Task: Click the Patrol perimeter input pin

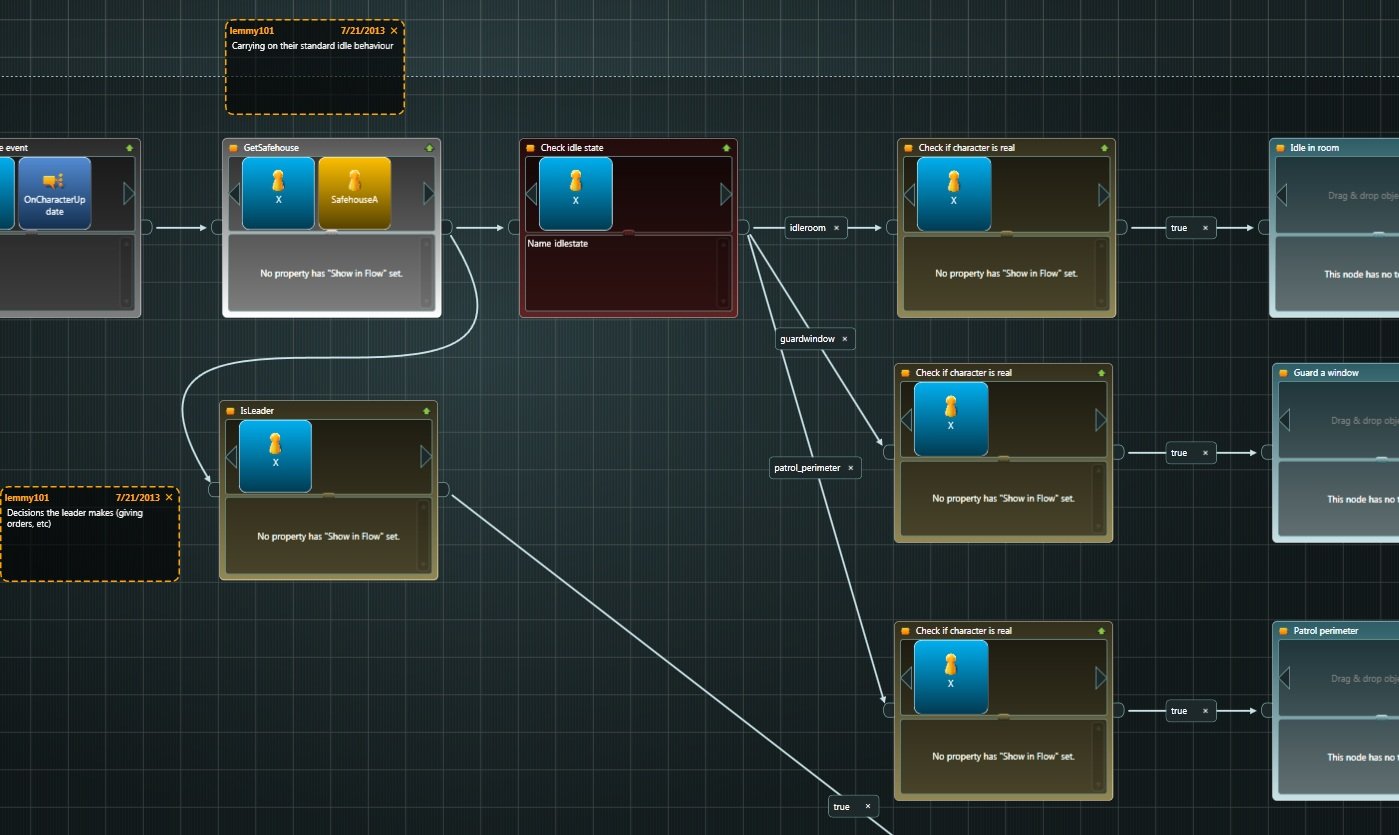Action: pyautogui.click(x=1268, y=710)
